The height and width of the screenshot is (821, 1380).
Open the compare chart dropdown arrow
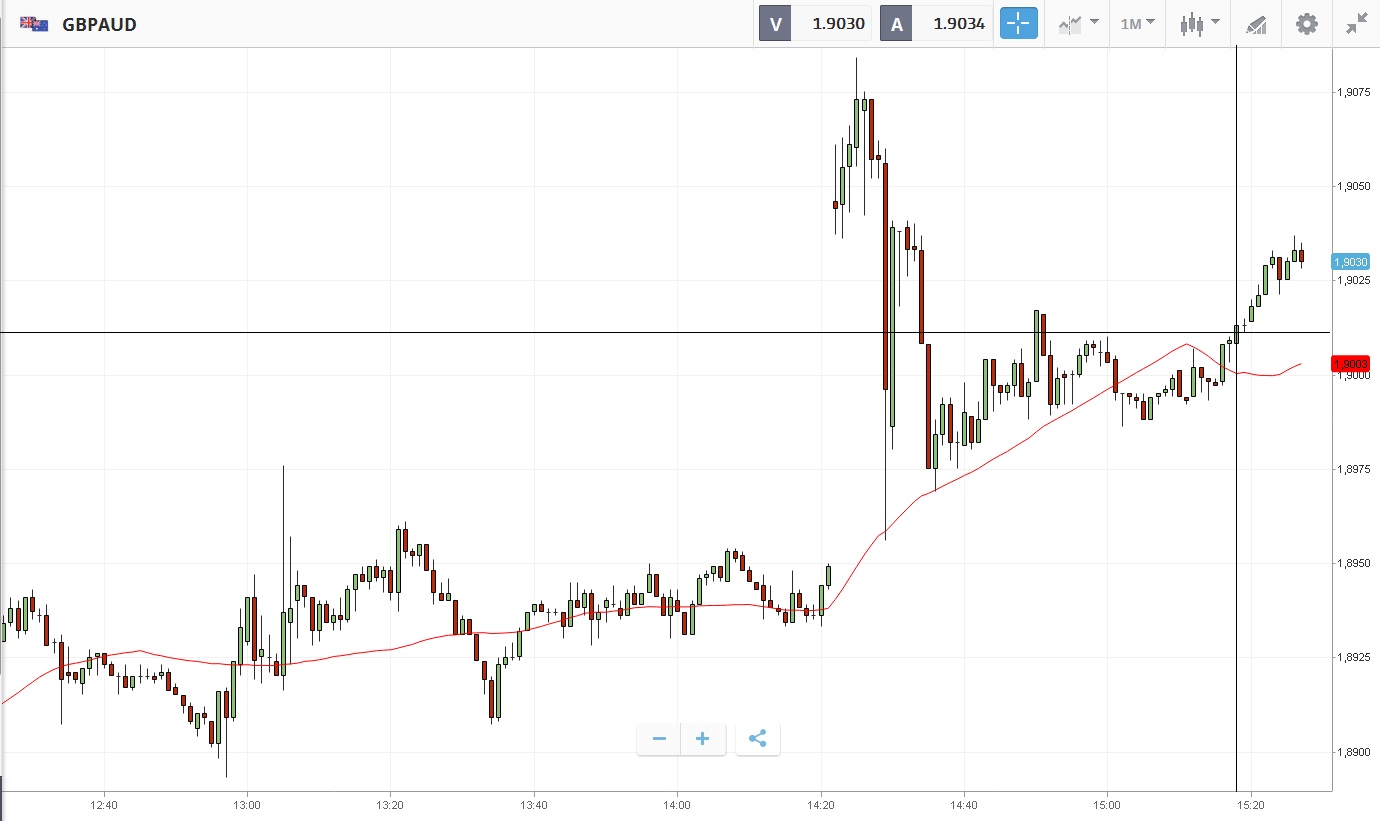(1094, 22)
